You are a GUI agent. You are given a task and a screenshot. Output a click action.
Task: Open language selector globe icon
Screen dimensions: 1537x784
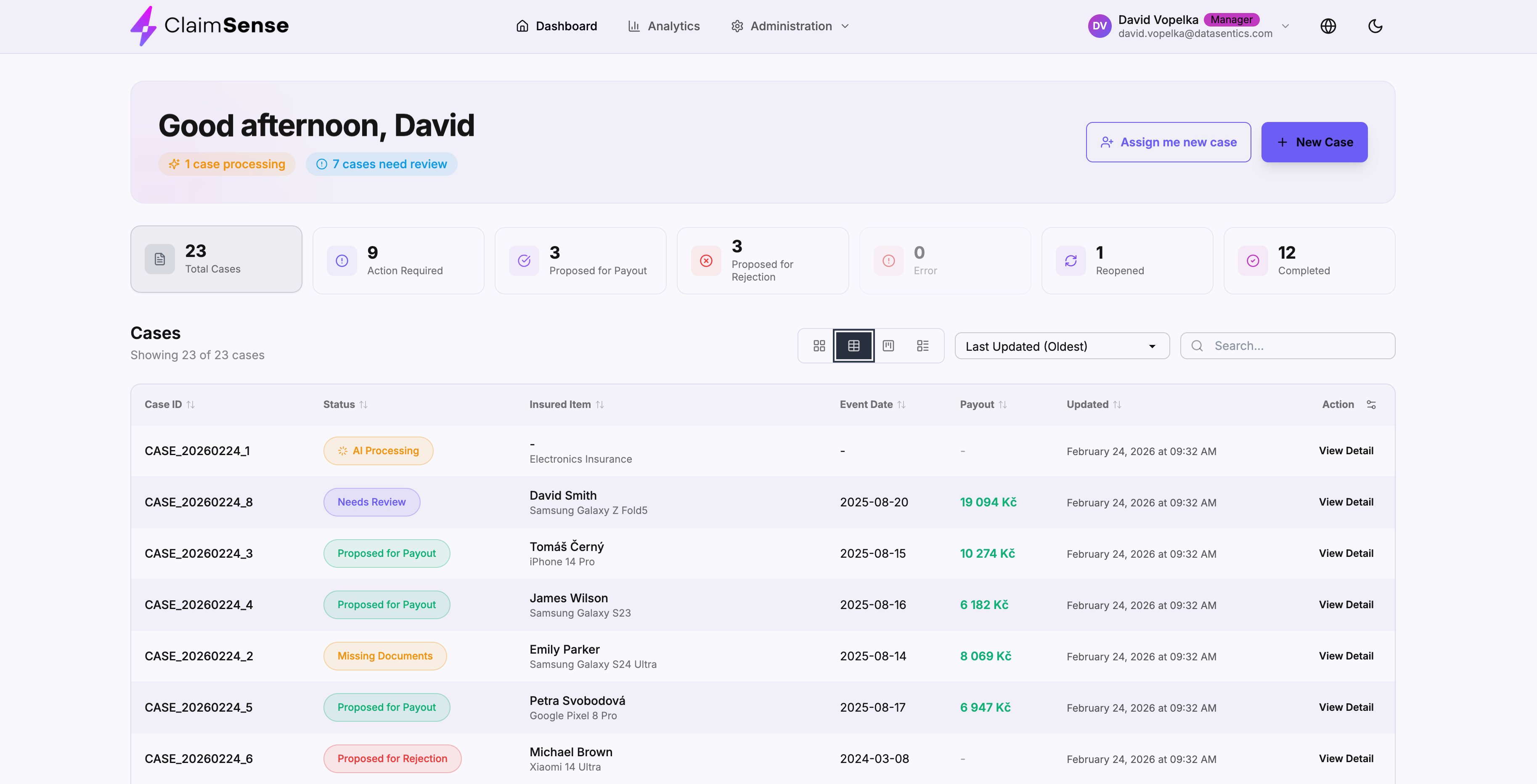tap(1328, 26)
